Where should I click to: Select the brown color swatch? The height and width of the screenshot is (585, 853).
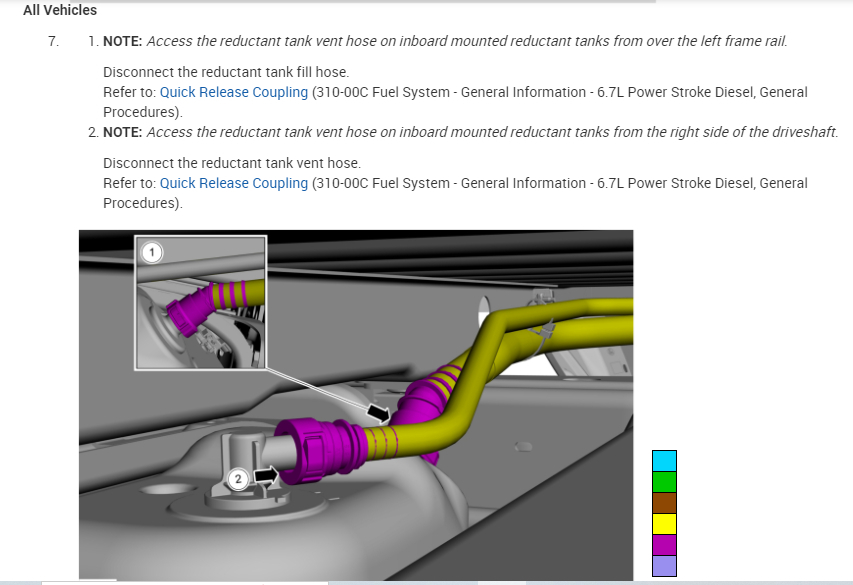[664, 503]
